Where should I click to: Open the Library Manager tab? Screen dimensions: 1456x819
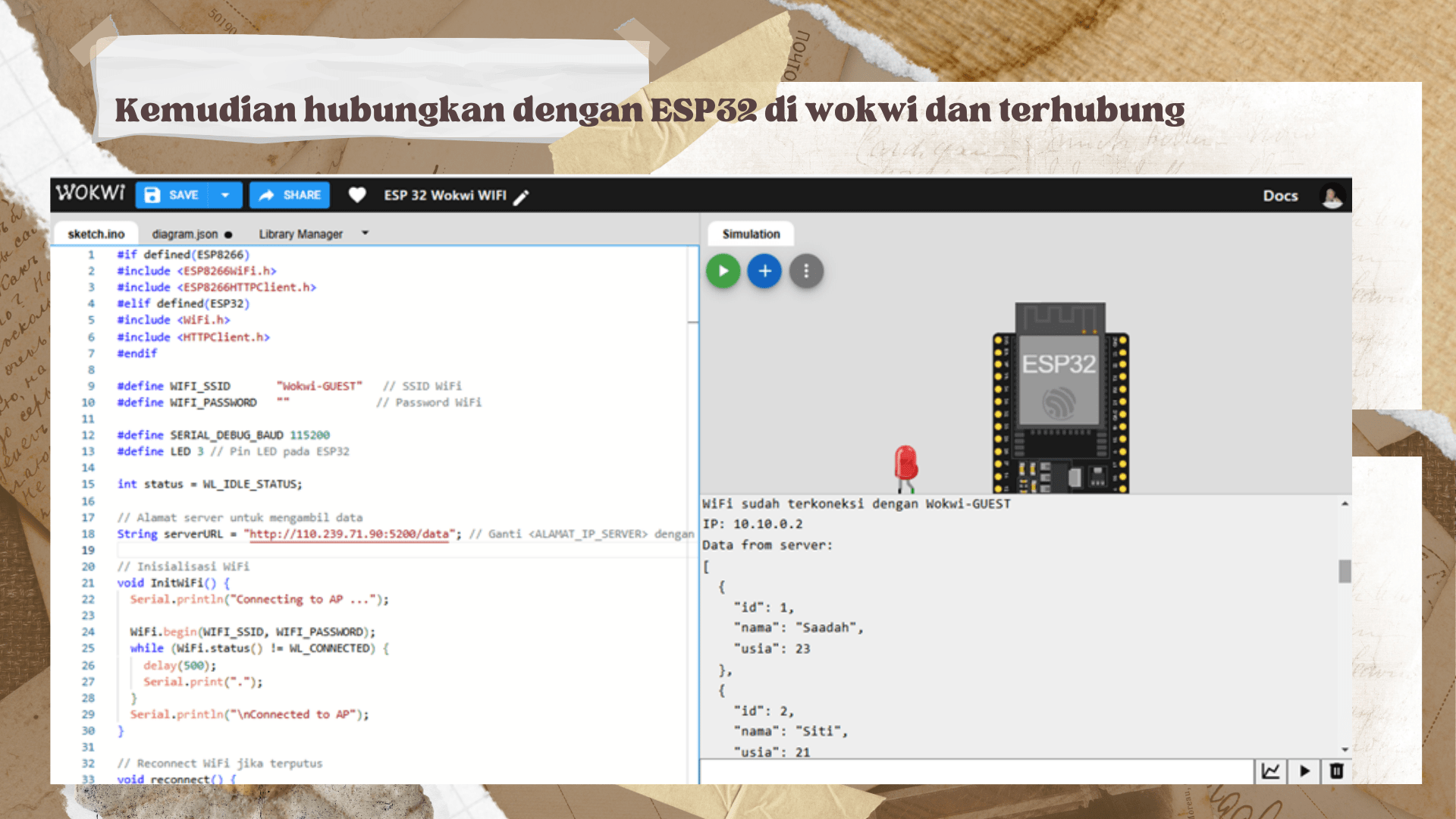coord(300,234)
